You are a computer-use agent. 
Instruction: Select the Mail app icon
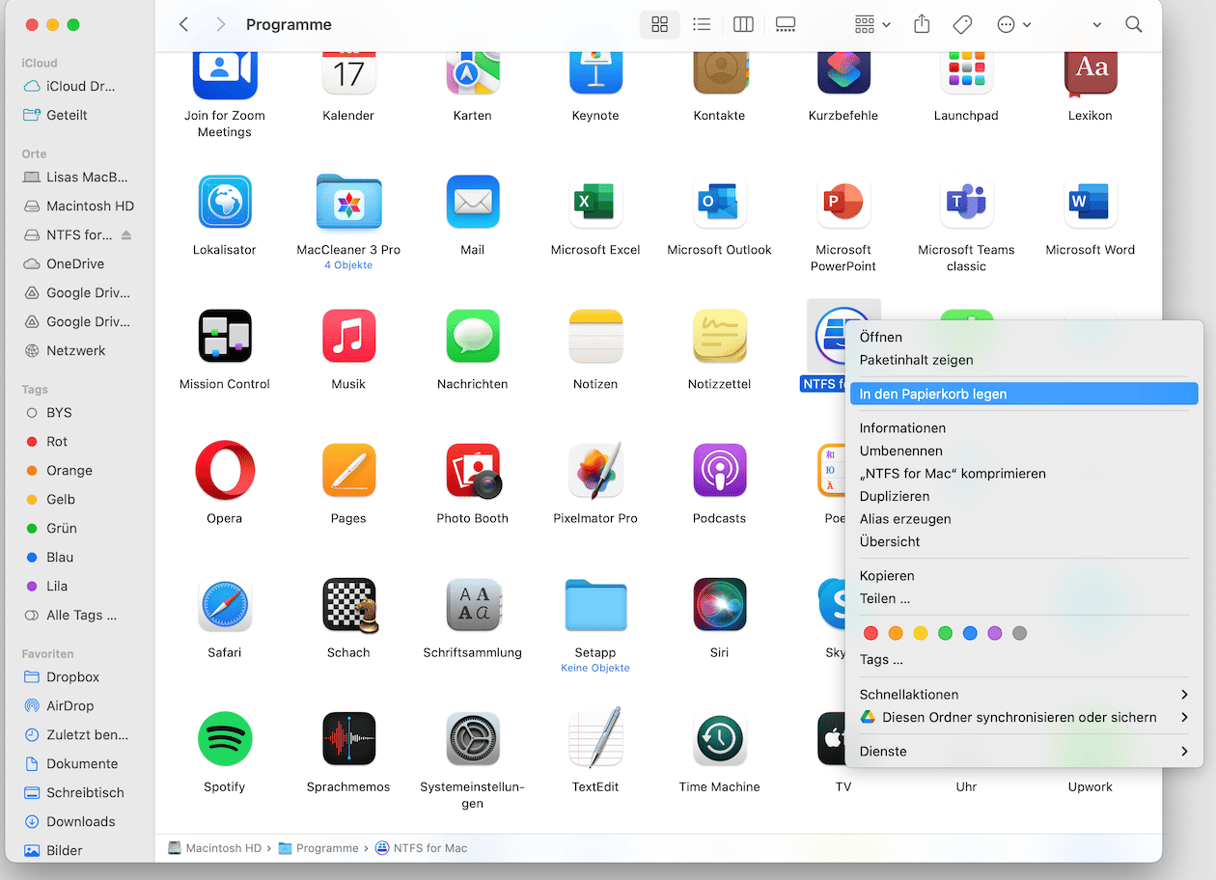(x=472, y=203)
